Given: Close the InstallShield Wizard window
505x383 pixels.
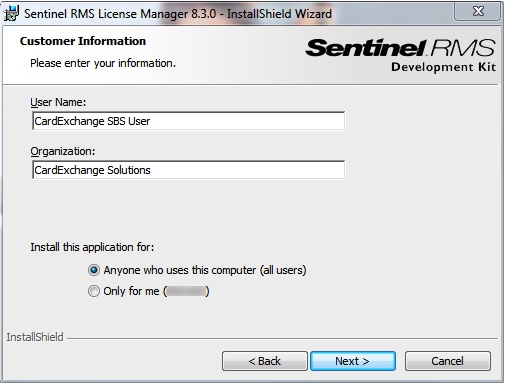Looking at the screenshot, I should click(x=478, y=11).
